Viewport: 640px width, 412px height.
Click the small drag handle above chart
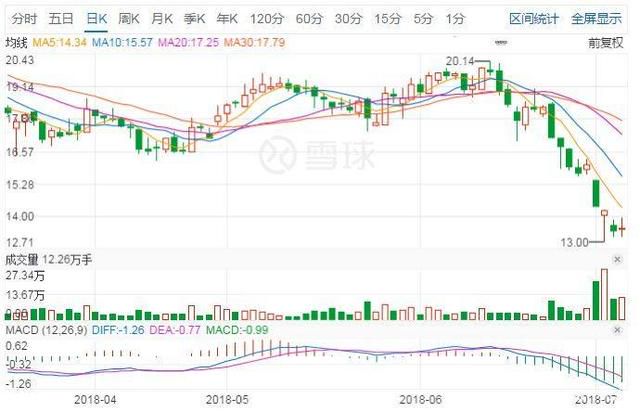tap(501, 42)
